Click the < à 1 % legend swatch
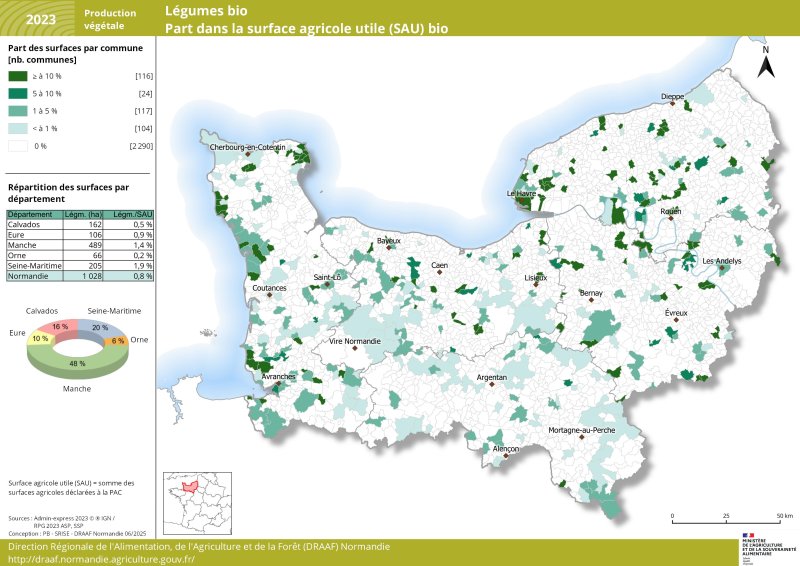The height and width of the screenshot is (566, 800). tap(18, 129)
